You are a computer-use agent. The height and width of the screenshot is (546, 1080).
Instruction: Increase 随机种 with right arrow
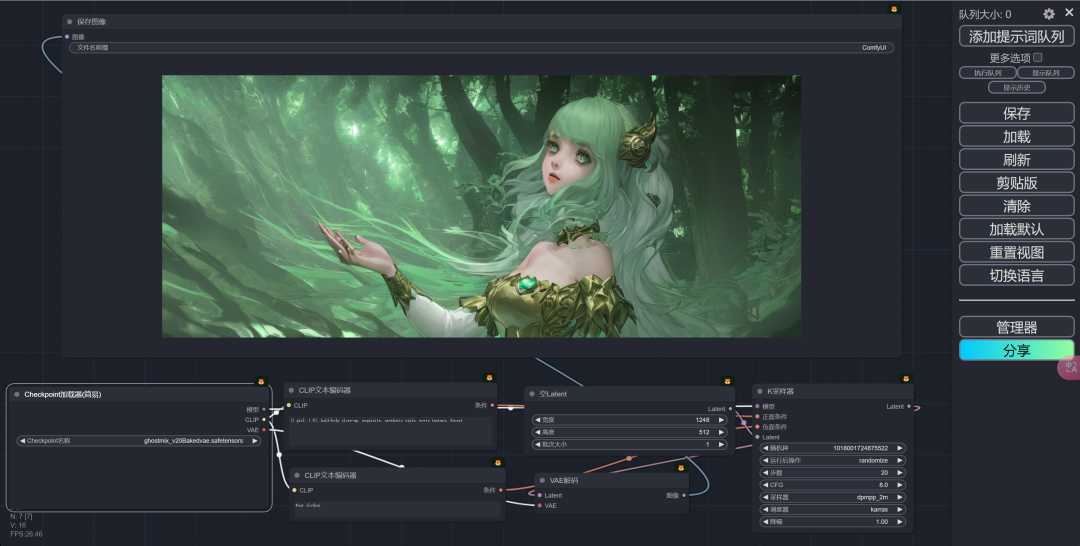pyautogui.click(x=899, y=448)
